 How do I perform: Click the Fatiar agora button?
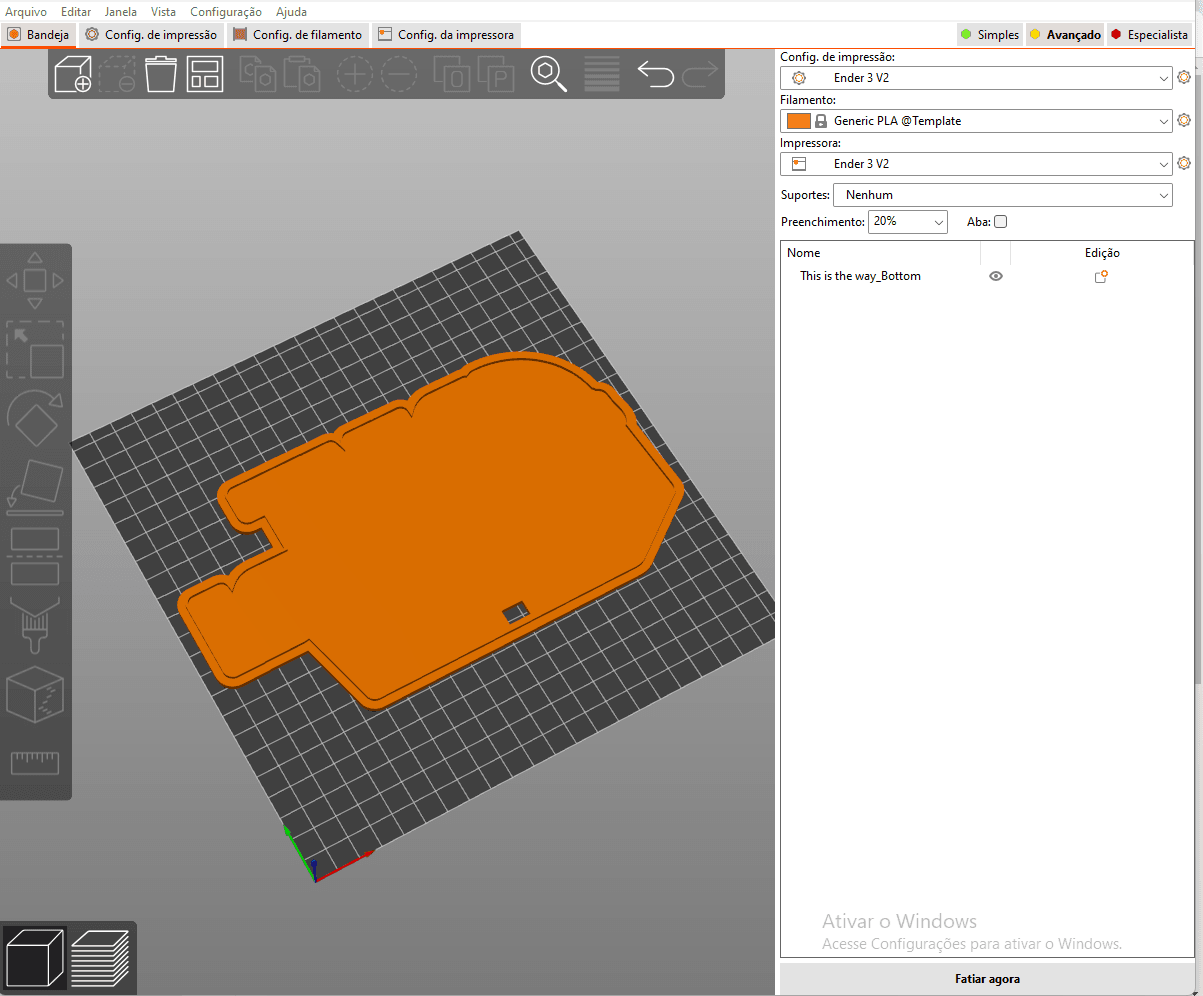(987, 979)
